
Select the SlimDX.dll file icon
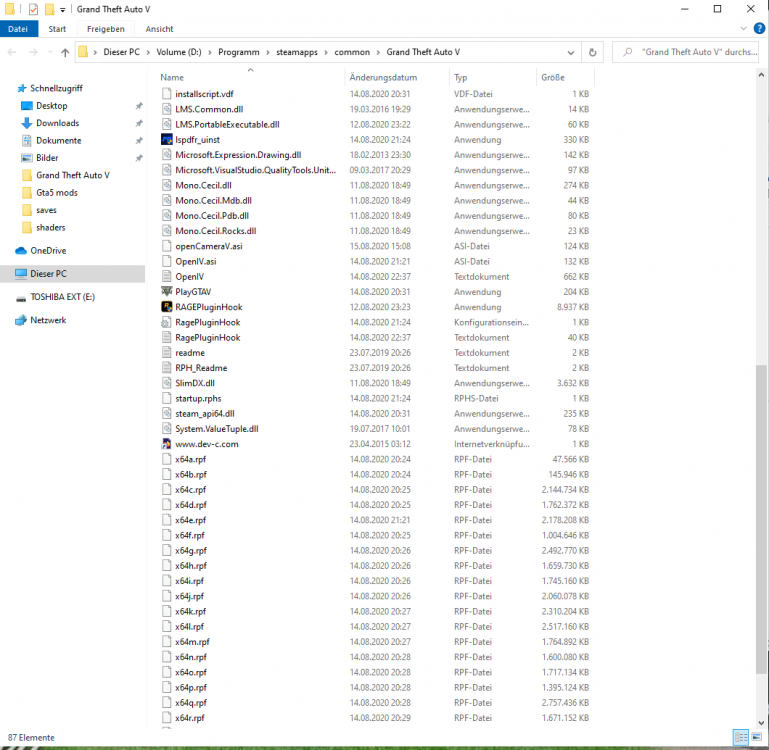pyautogui.click(x=167, y=383)
